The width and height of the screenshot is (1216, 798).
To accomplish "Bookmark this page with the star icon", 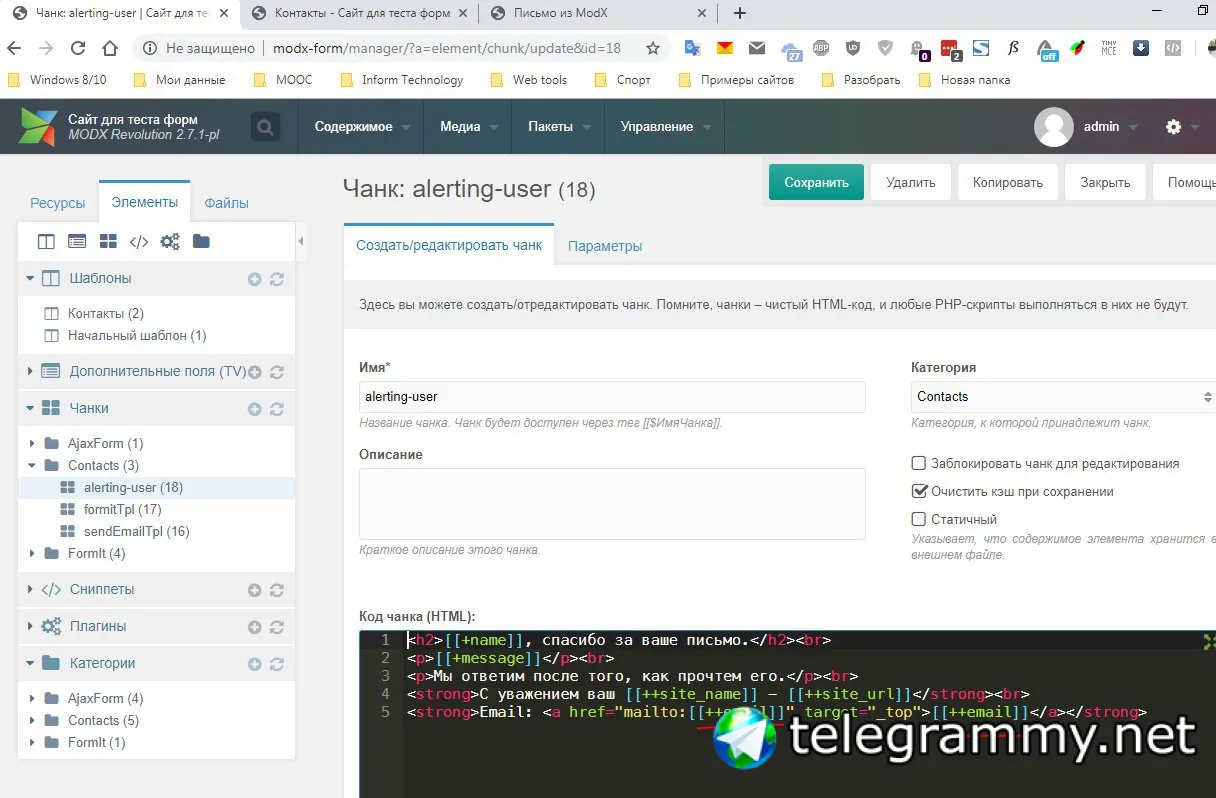I will tap(653, 48).
